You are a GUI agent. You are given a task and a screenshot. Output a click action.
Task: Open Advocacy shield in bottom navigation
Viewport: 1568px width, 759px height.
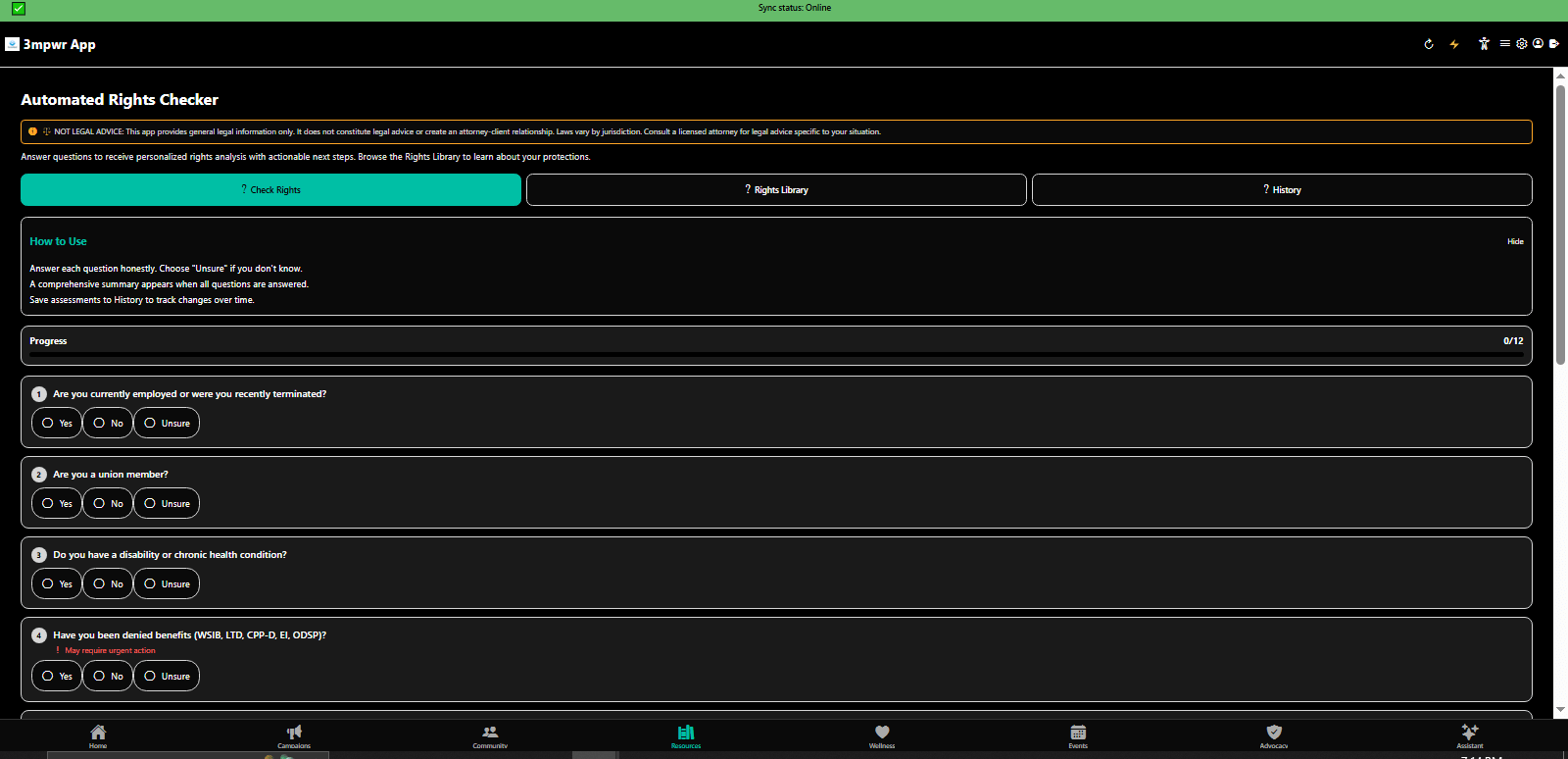coord(1274,736)
